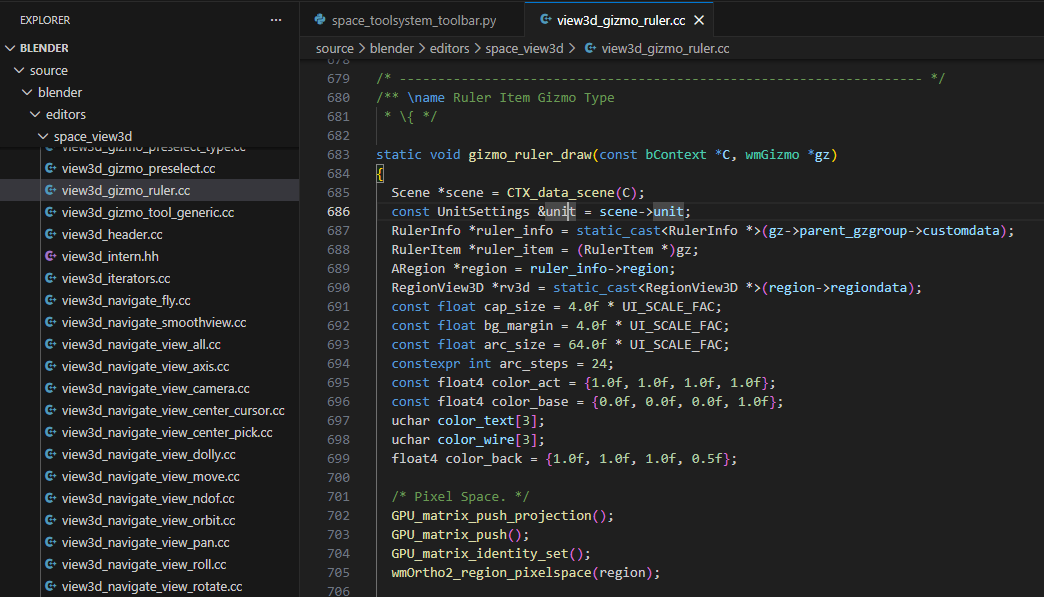Click wmOrtho2_region_pixelspace on line 705
The height and width of the screenshot is (597, 1044).
pos(491,572)
